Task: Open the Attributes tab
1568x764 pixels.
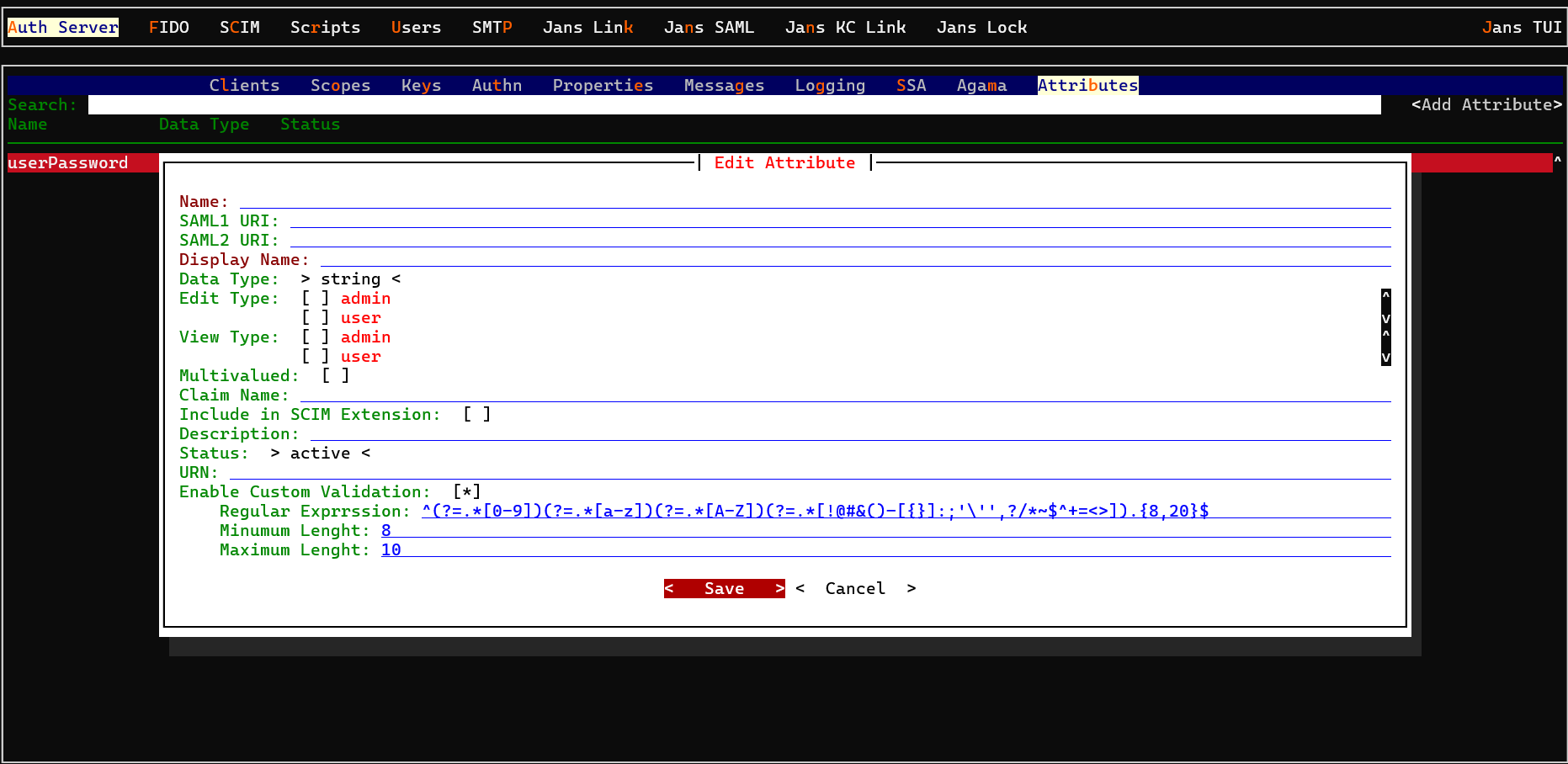Action: pyautogui.click(x=1087, y=85)
